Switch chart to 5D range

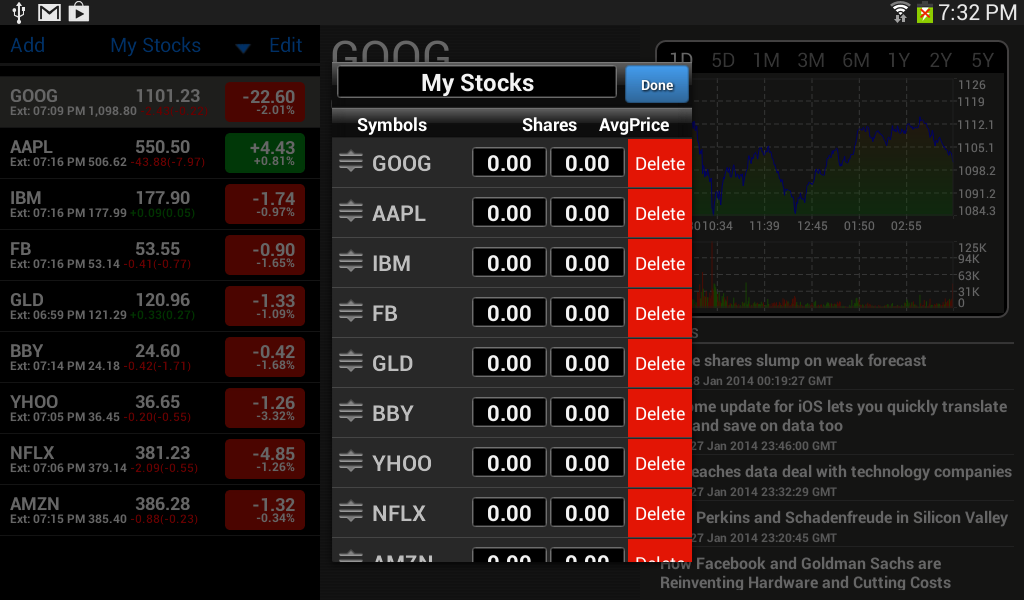point(723,61)
